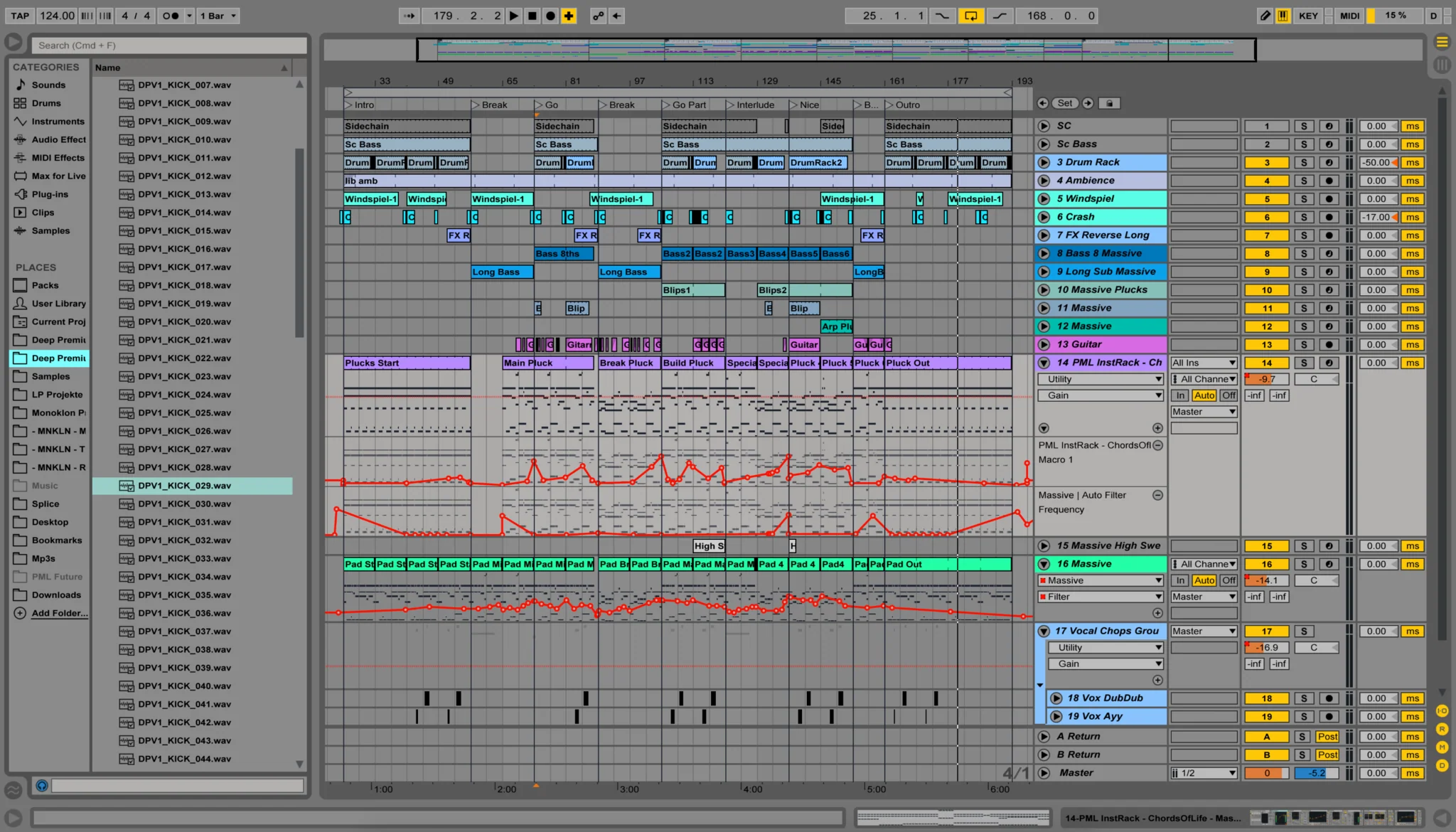Arm track 13 Guitar for recording
The height and width of the screenshot is (832, 1456).
click(x=1329, y=345)
